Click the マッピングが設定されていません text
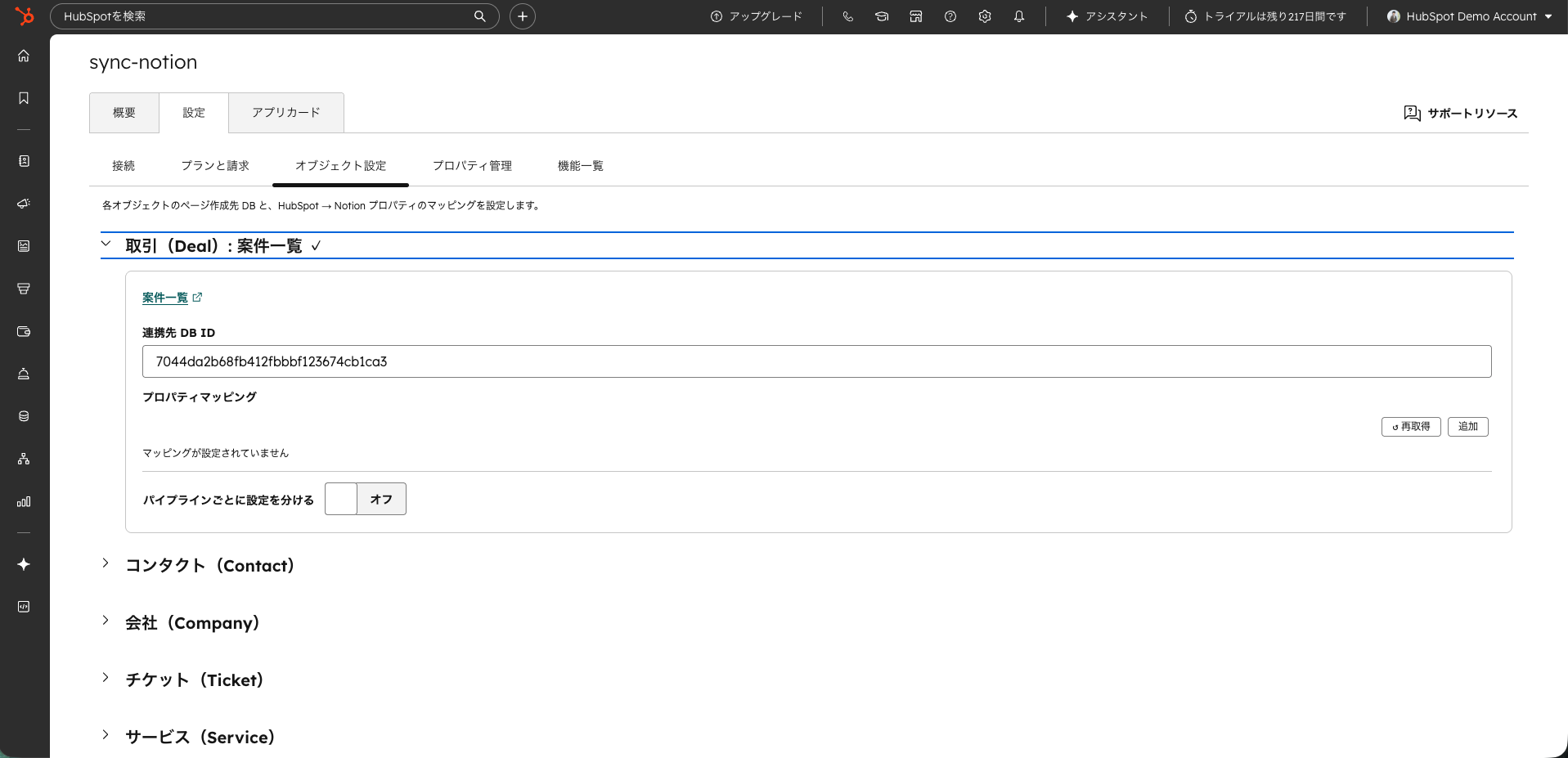This screenshot has width=1568, height=758. (x=216, y=453)
